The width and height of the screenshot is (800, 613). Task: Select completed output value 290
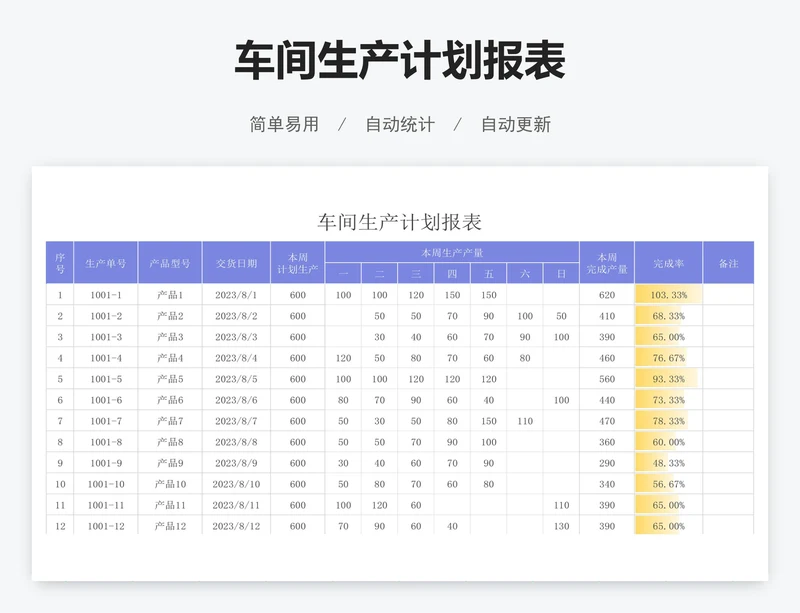tap(607, 463)
